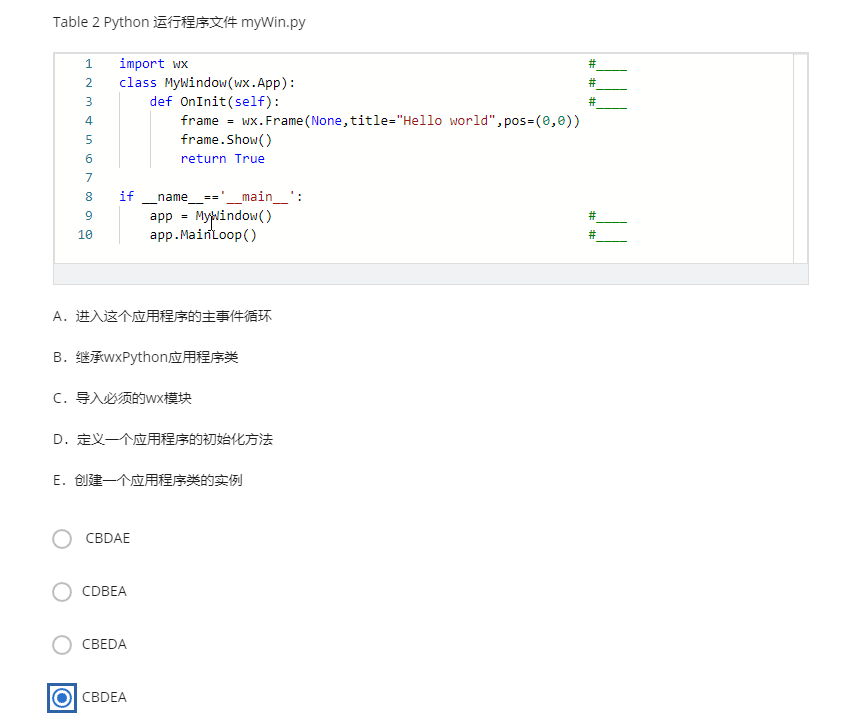Image resolution: width=862 pixels, height=714 pixels.
Task: Click the comment blank on line 3
Action: (x=607, y=102)
